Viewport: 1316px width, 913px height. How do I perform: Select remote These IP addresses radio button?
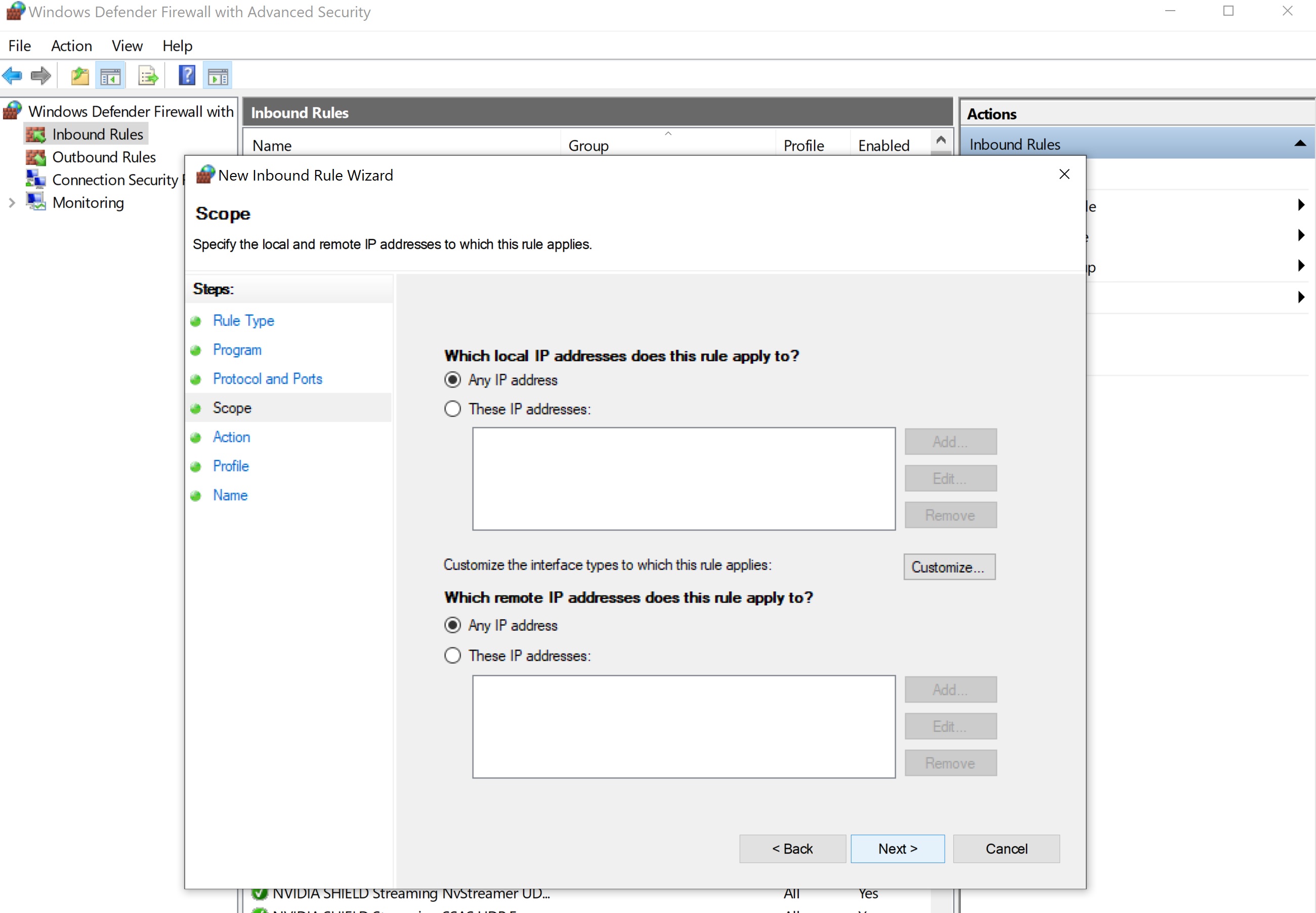tap(452, 656)
